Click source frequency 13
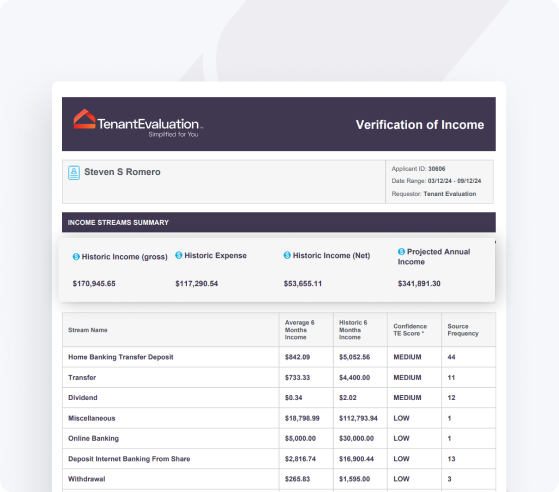This screenshot has width=559, height=492. point(451,459)
